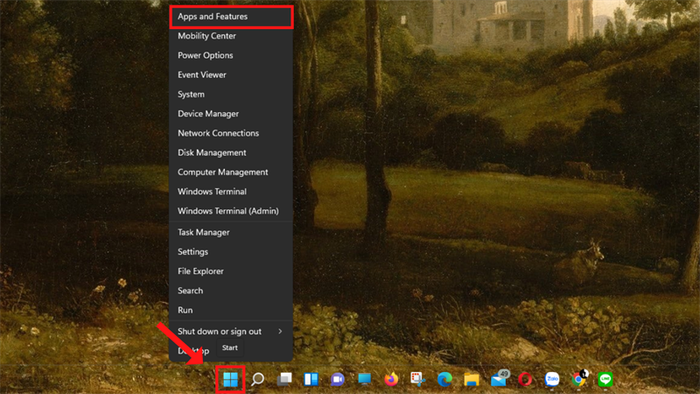Open Task View from the taskbar
Image resolution: width=700 pixels, height=394 pixels.
(x=284, y=379)
